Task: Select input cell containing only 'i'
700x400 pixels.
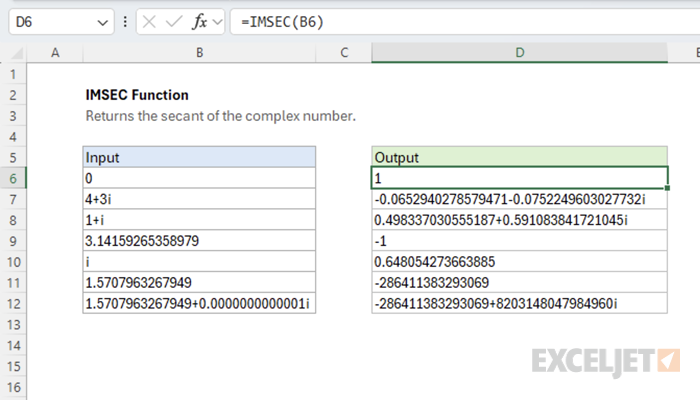Action: pos(199,262)
